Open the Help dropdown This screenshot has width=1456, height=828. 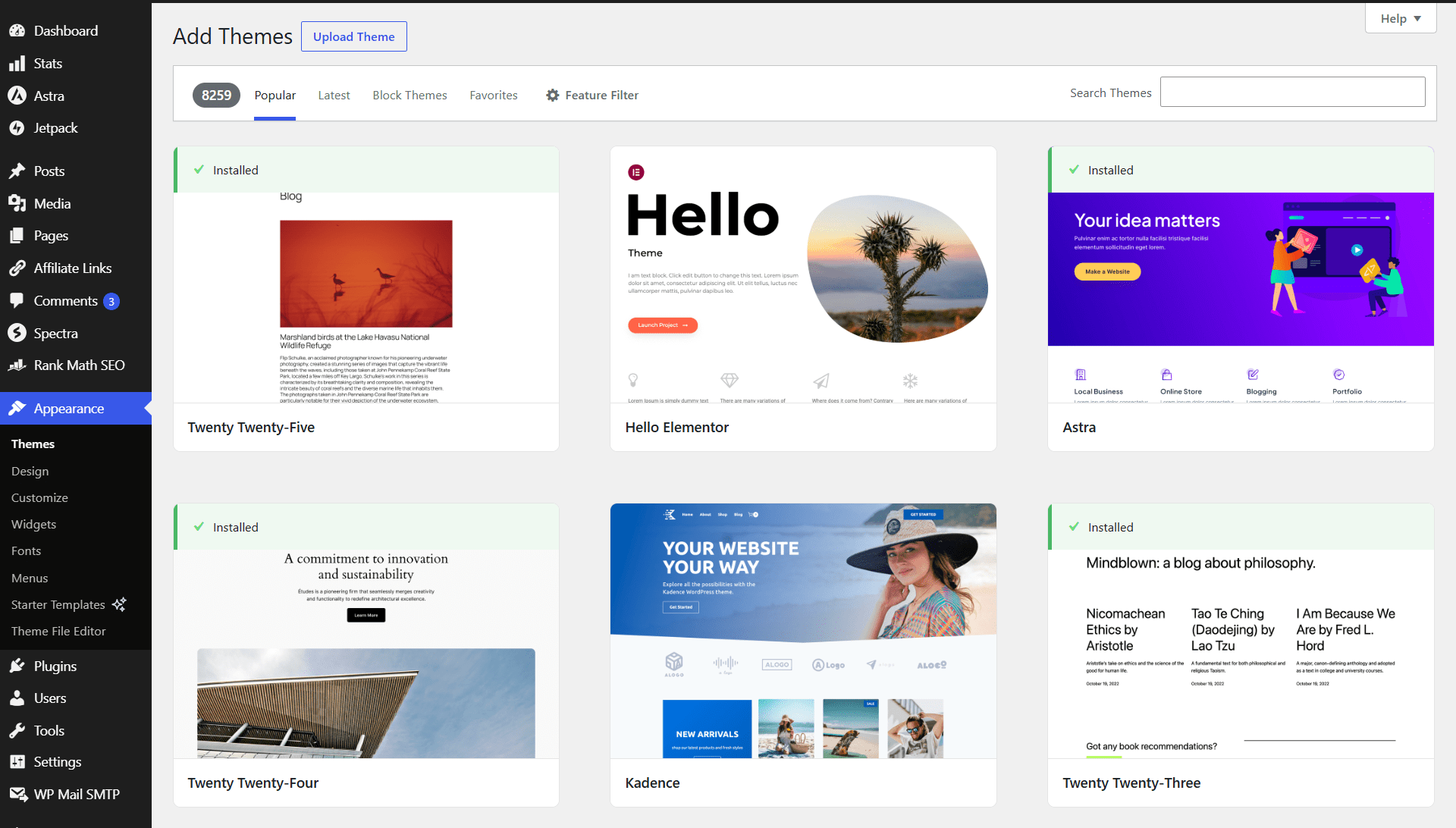tap(1401, 18)
